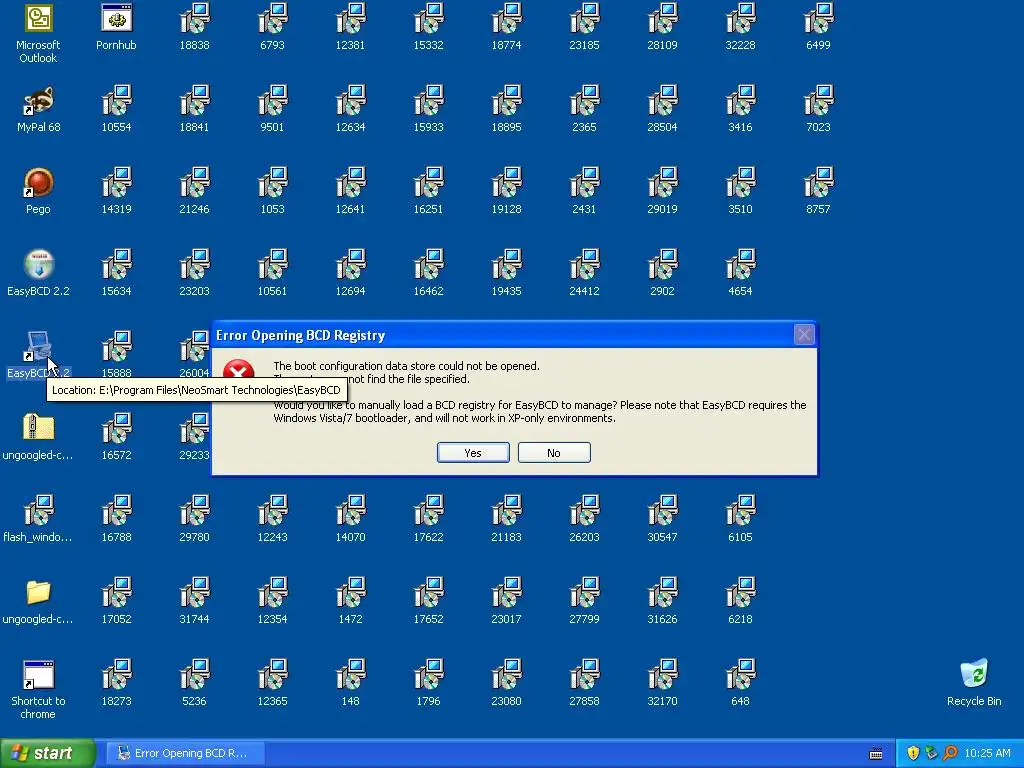Select the installer icon labeled 18838
This screenshot has height=768, width=1024.
point(195,18)
